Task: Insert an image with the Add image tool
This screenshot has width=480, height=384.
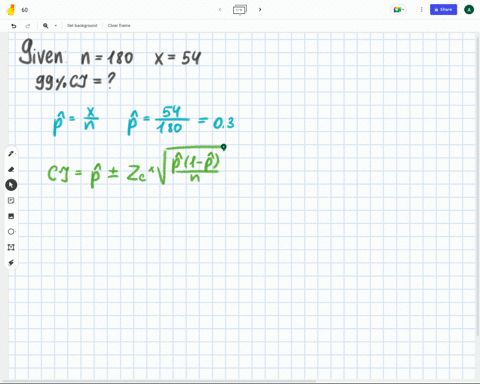Action: [x=11, y=216]
